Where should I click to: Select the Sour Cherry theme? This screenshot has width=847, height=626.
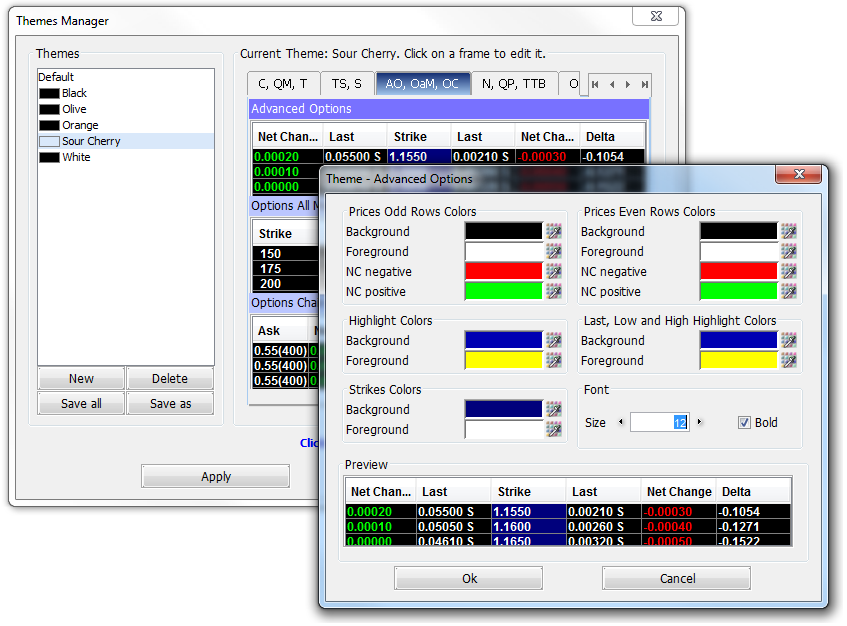pyautogui.click(x=125, y=141)
